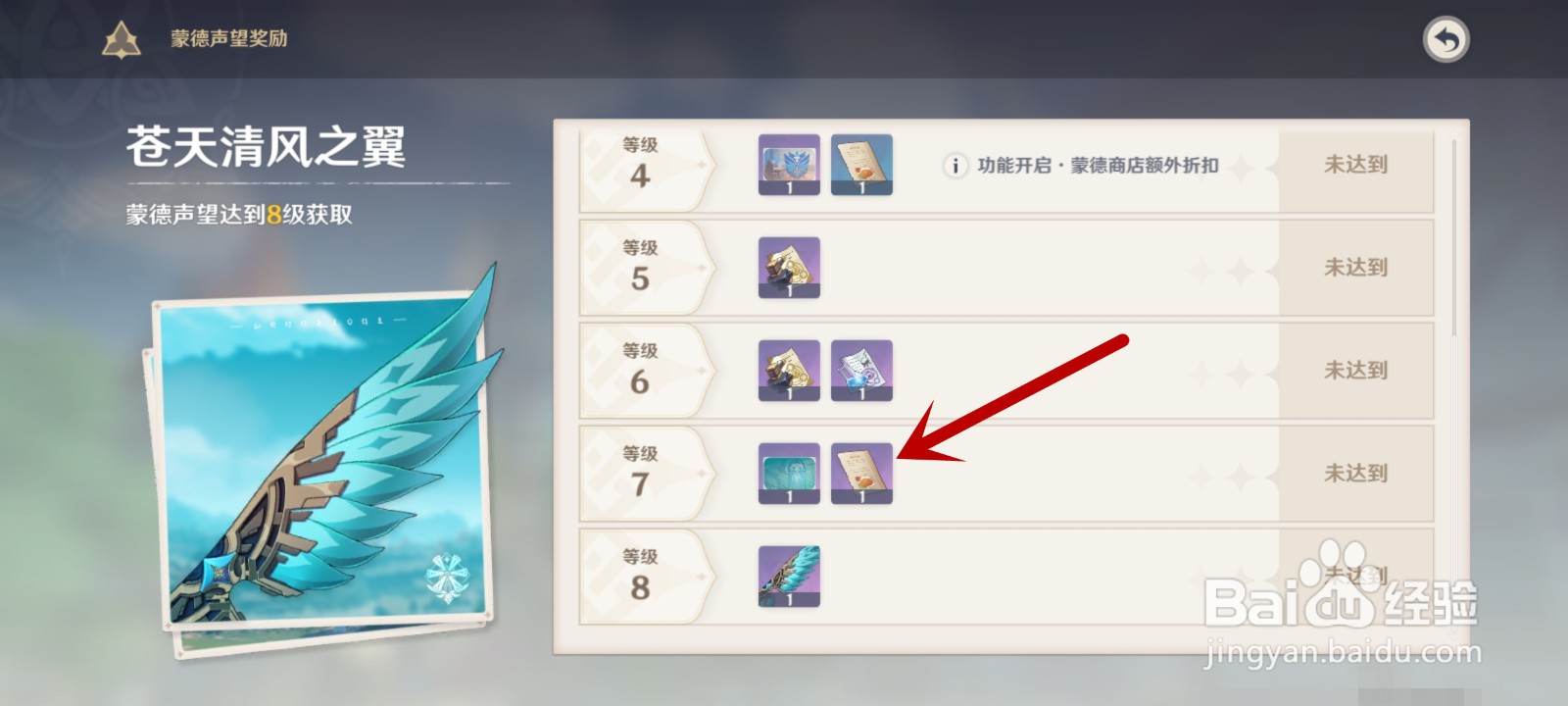Click level 7 未达到 status button
The width and height of the screenshot is (1568, 706).
point(1355,474)
